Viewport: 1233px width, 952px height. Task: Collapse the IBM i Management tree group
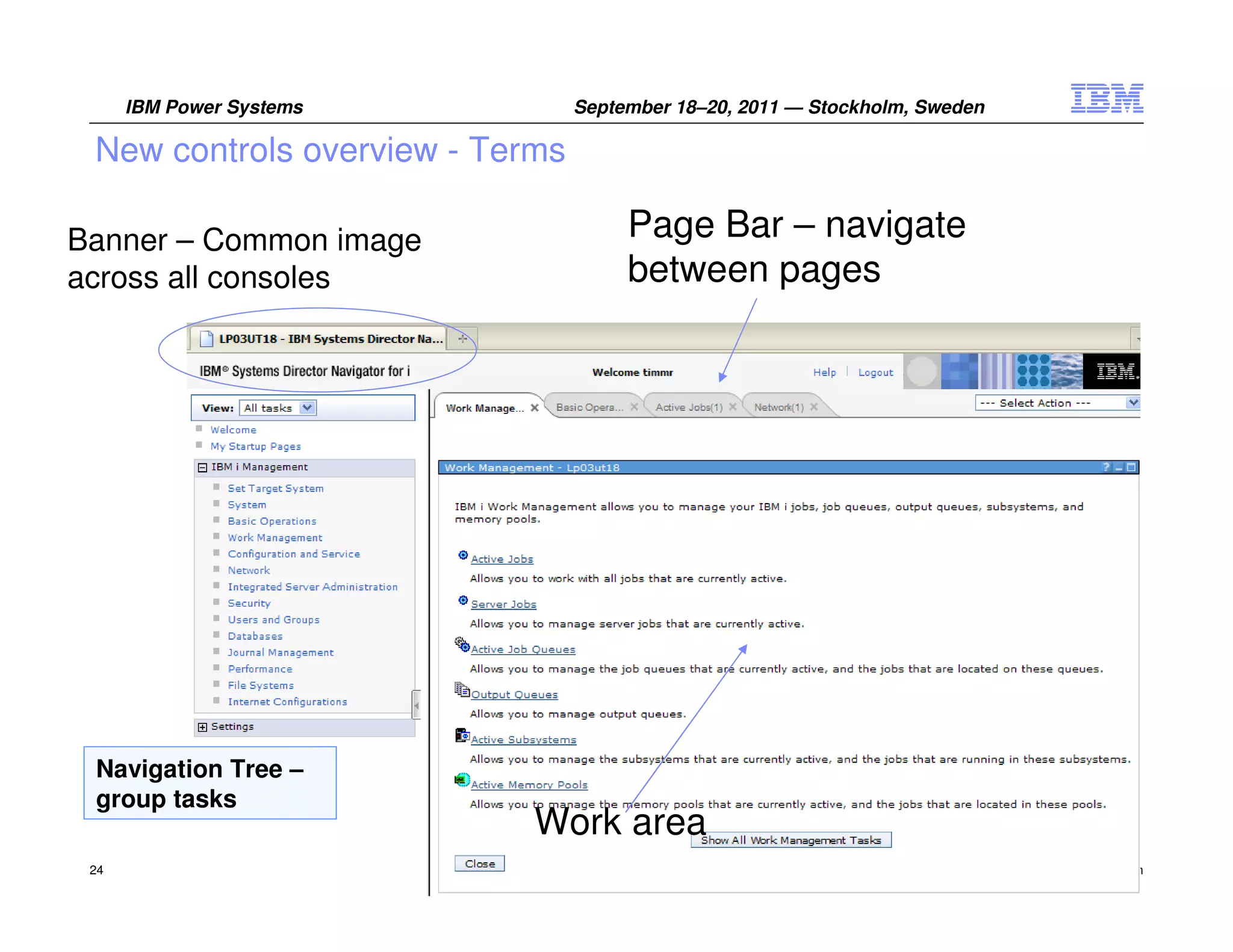click(x=203, y=468)
